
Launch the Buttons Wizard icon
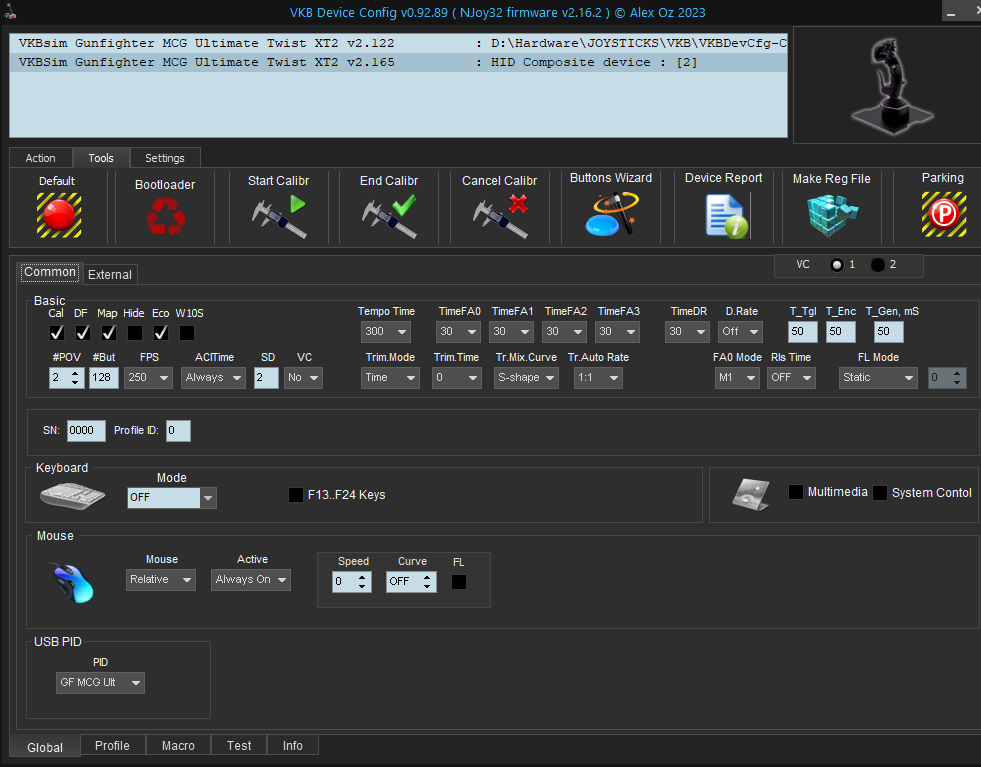pyautogui.click(x=612, y=214)
